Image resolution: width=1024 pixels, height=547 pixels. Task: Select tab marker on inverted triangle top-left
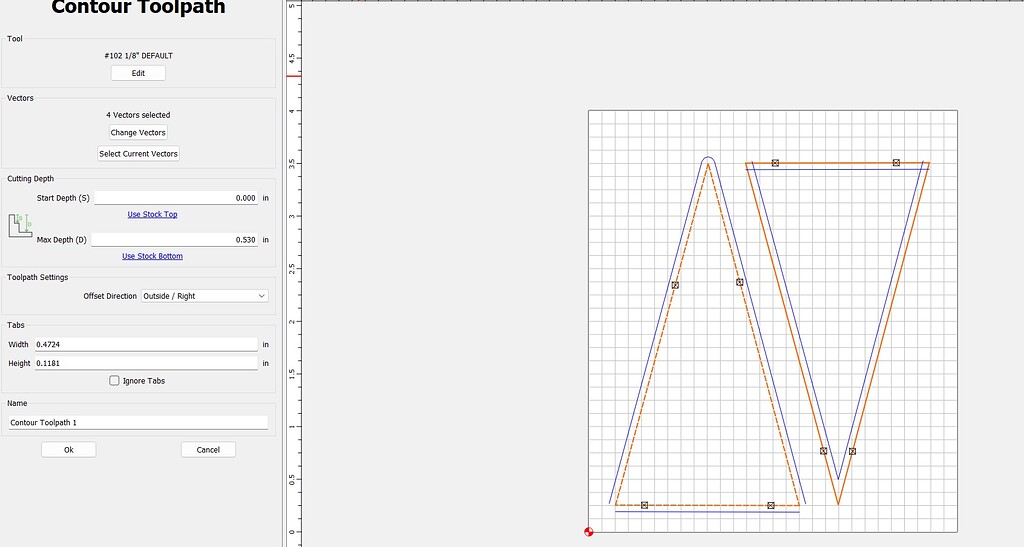tap(775, 163)
